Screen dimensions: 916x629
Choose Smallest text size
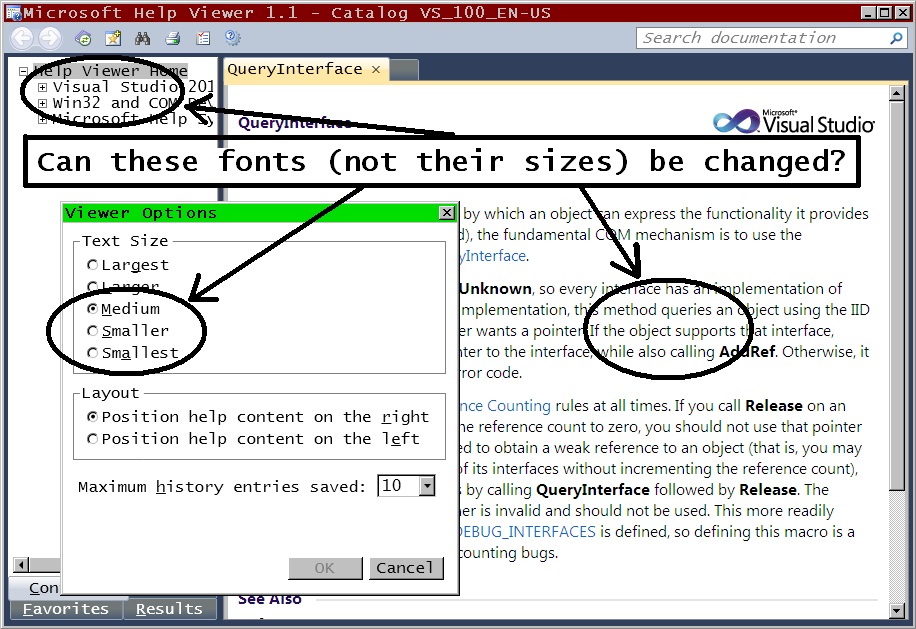tap(92, 352)
